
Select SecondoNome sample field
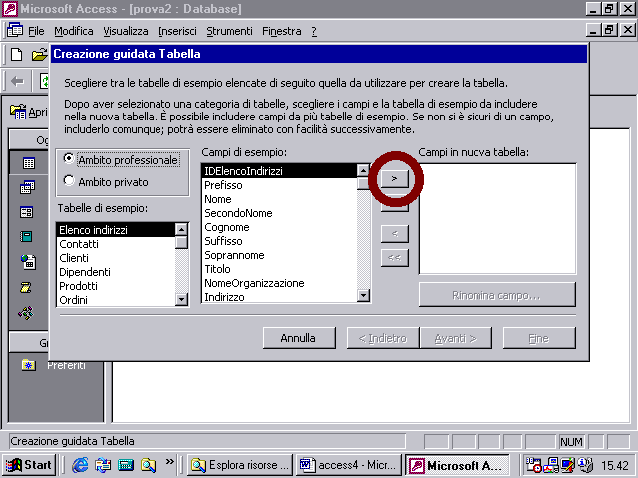[279, 213]
